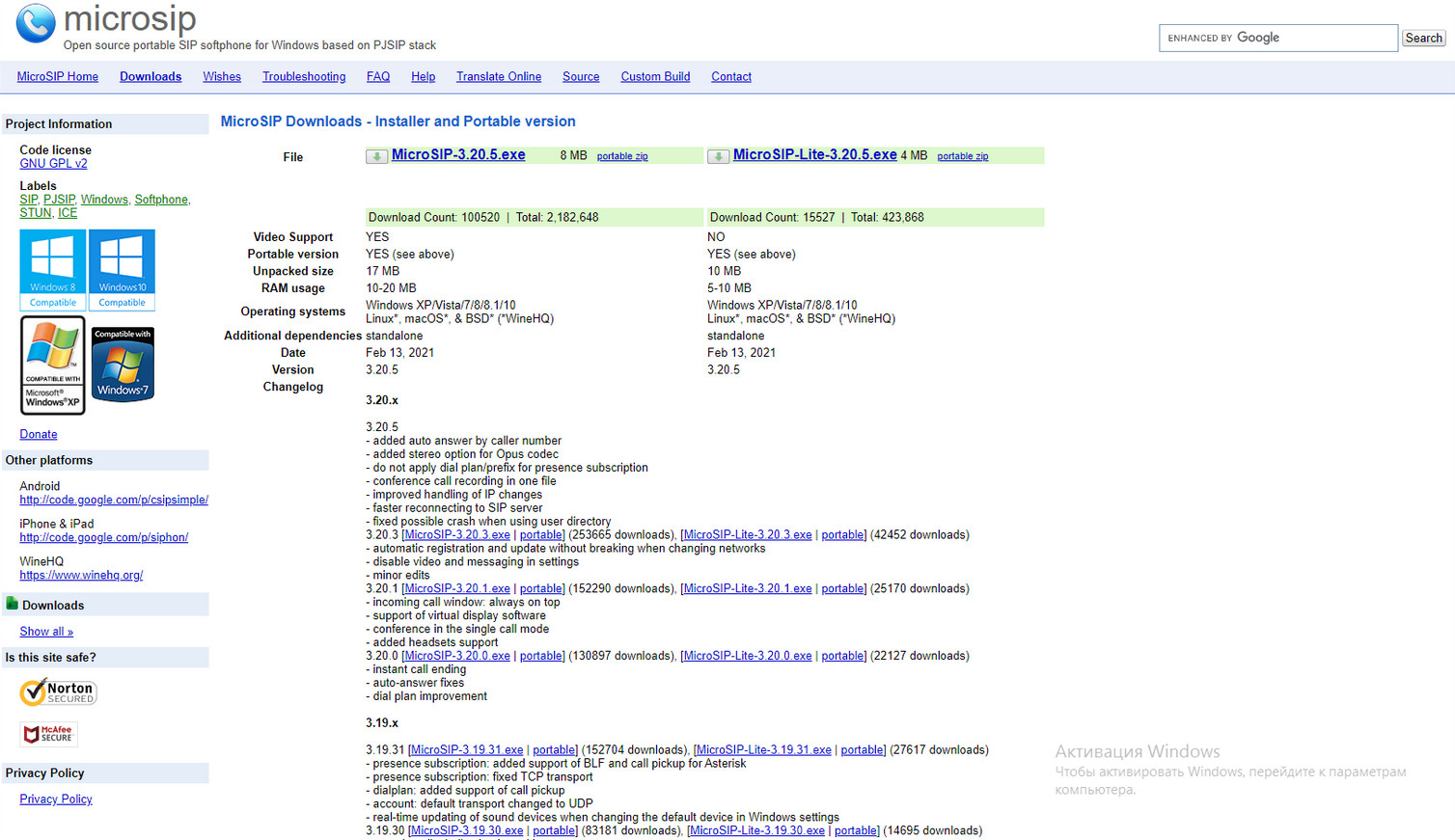Viewport: 1455px width, 840px height.
Task: Open the Contact page
Action: 731,77
